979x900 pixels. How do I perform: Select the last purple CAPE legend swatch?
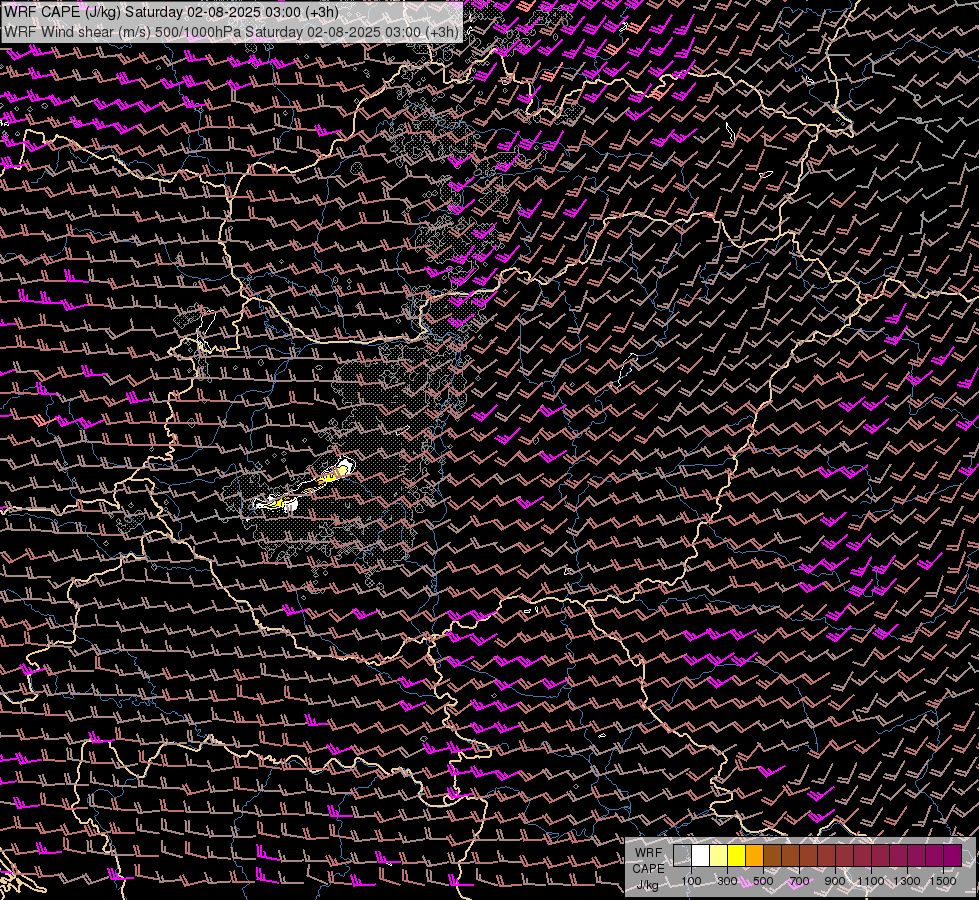952,855
